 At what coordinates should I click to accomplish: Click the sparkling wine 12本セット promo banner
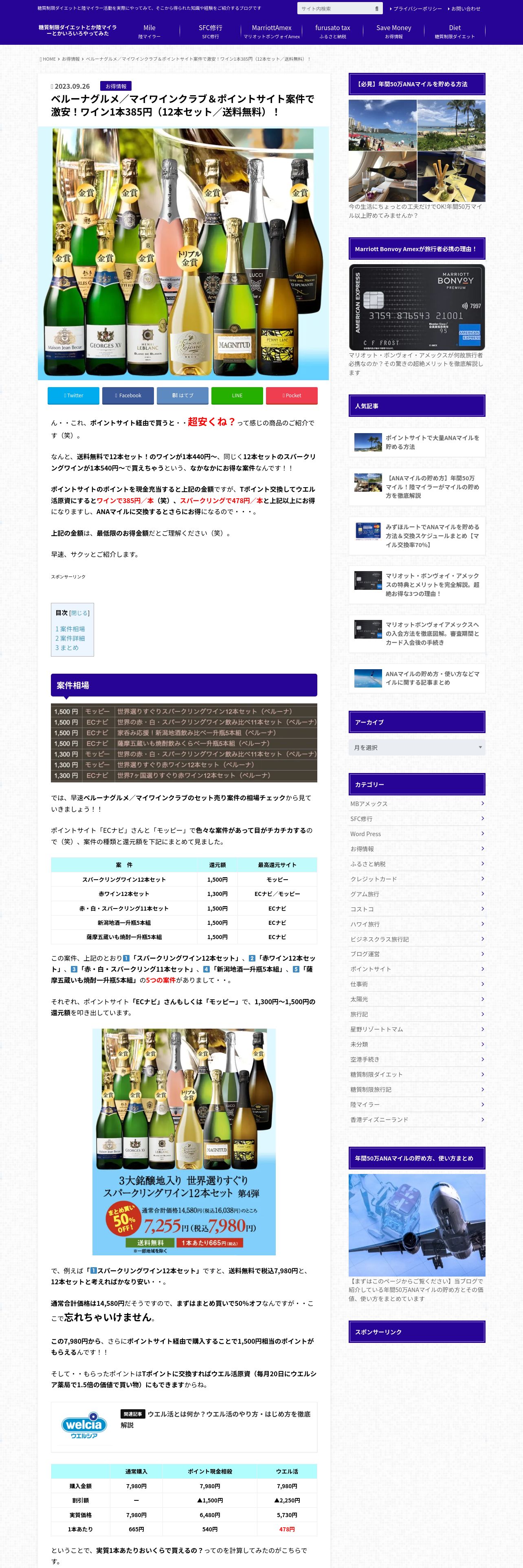pos(184,1142)
